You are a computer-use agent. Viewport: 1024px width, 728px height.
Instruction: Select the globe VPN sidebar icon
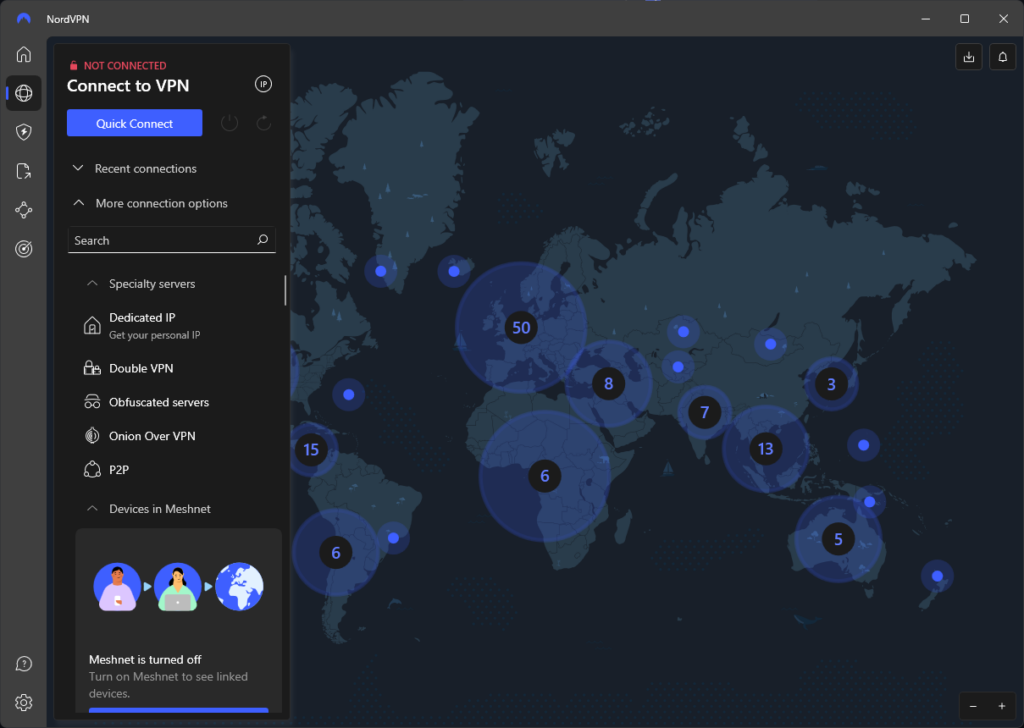[24, 93]
